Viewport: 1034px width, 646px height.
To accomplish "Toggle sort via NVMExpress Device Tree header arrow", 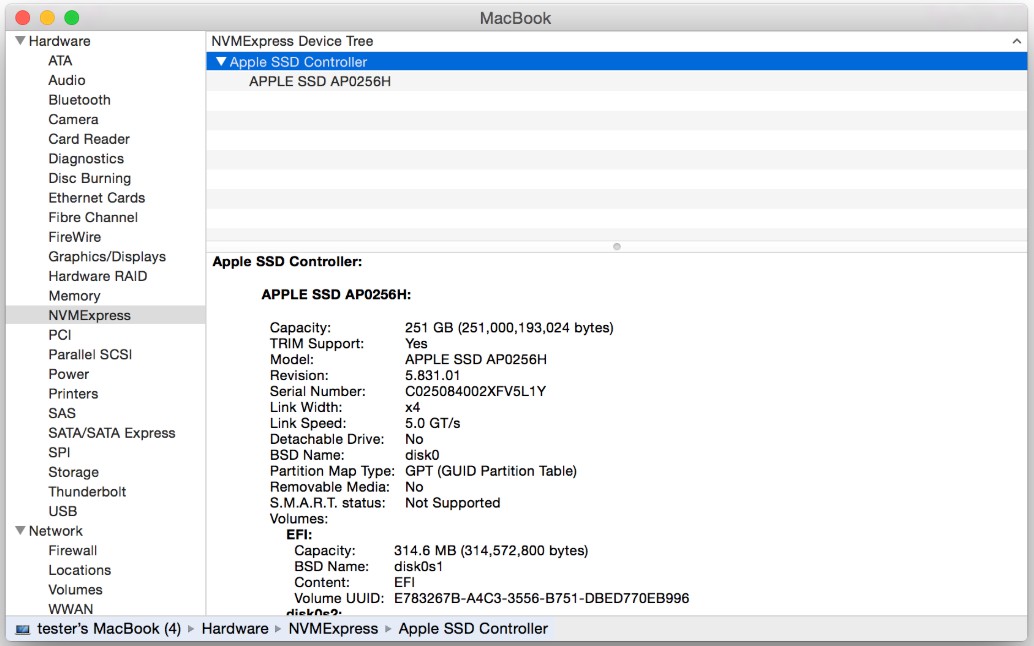I will [x=1016, y=41].
